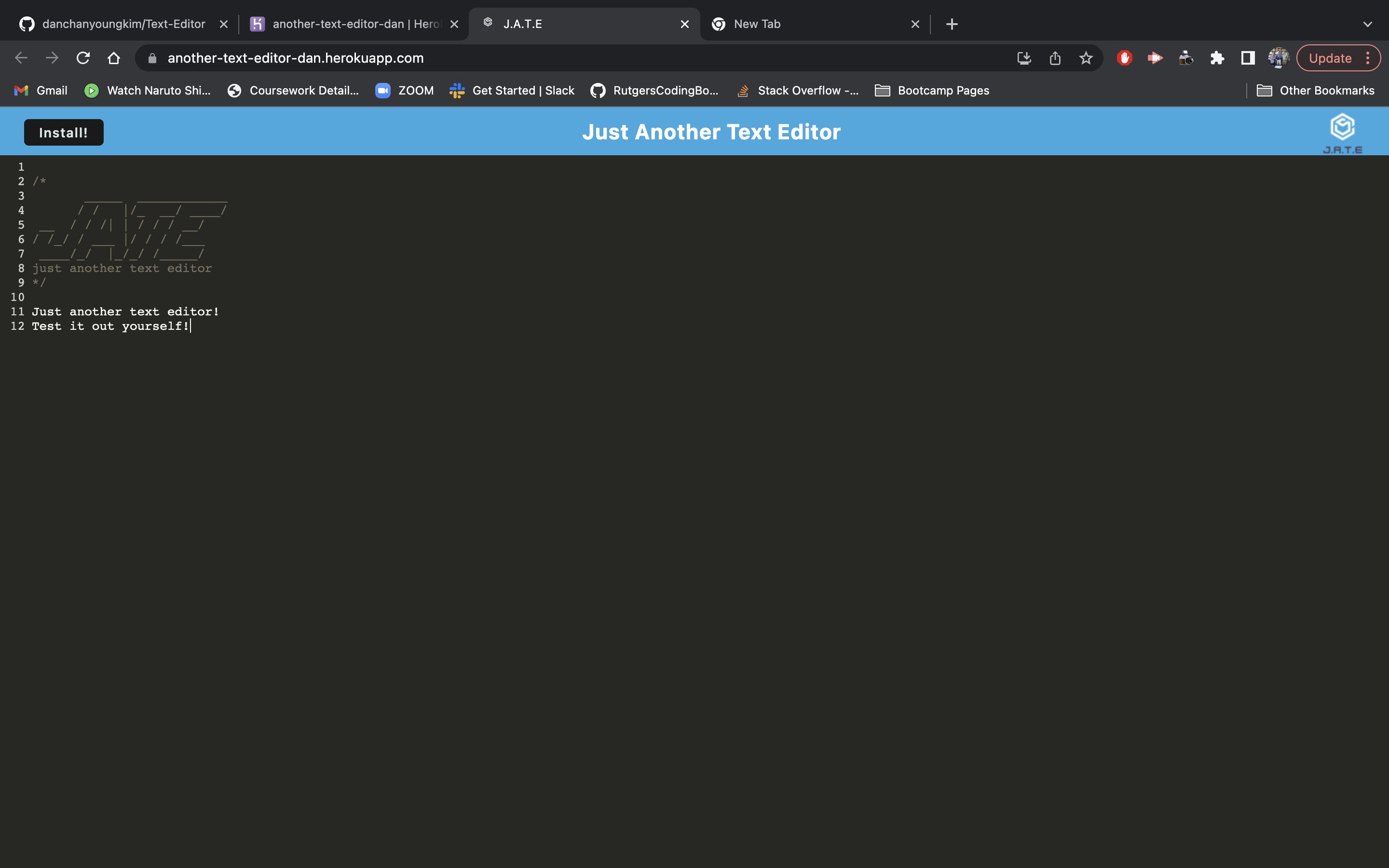This screenshot has width=1389, height=868.
Task: Expand the Other Bookmarks folder
Action: [1317, 90]
